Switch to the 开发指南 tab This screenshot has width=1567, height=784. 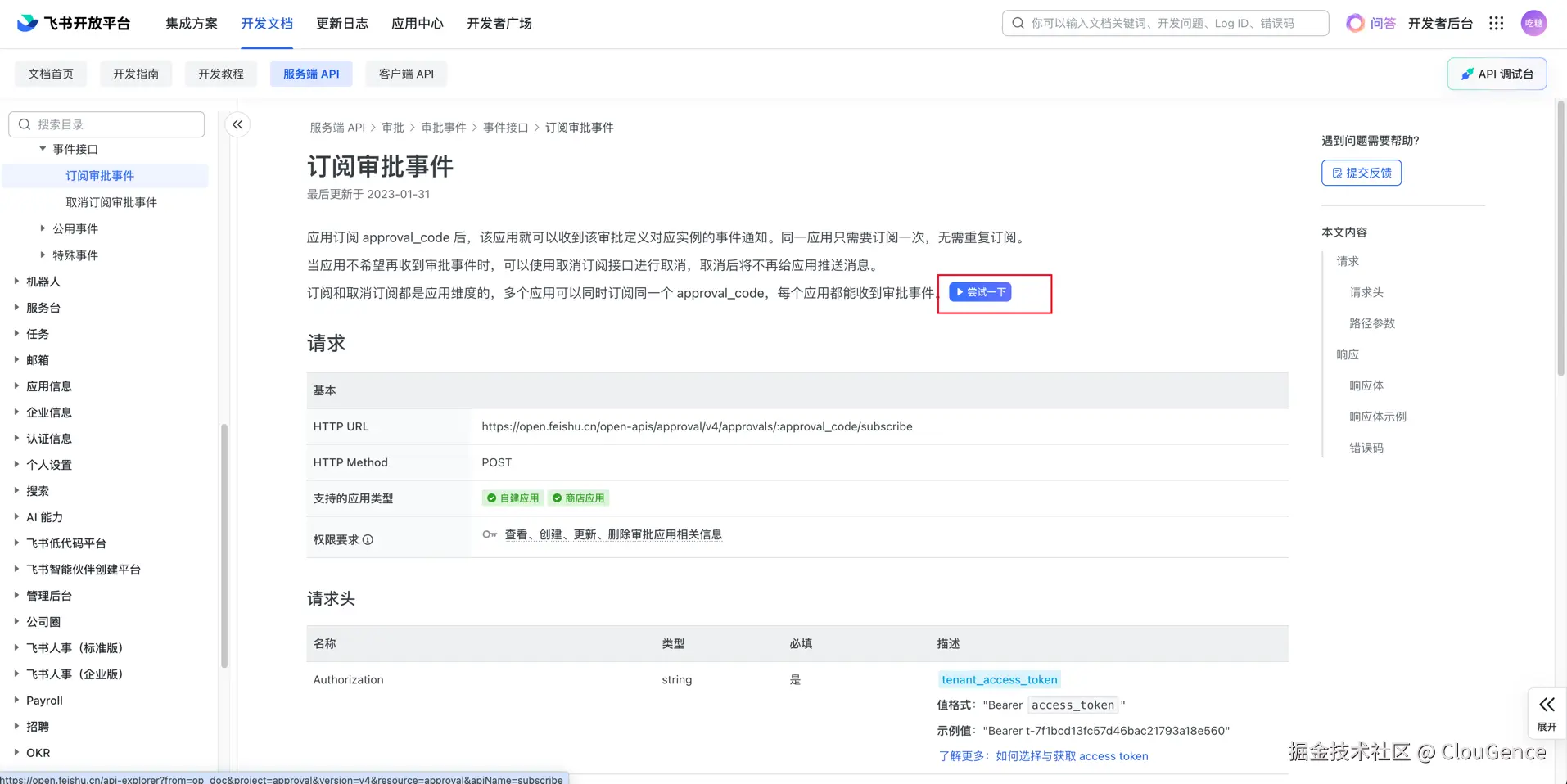136,74
